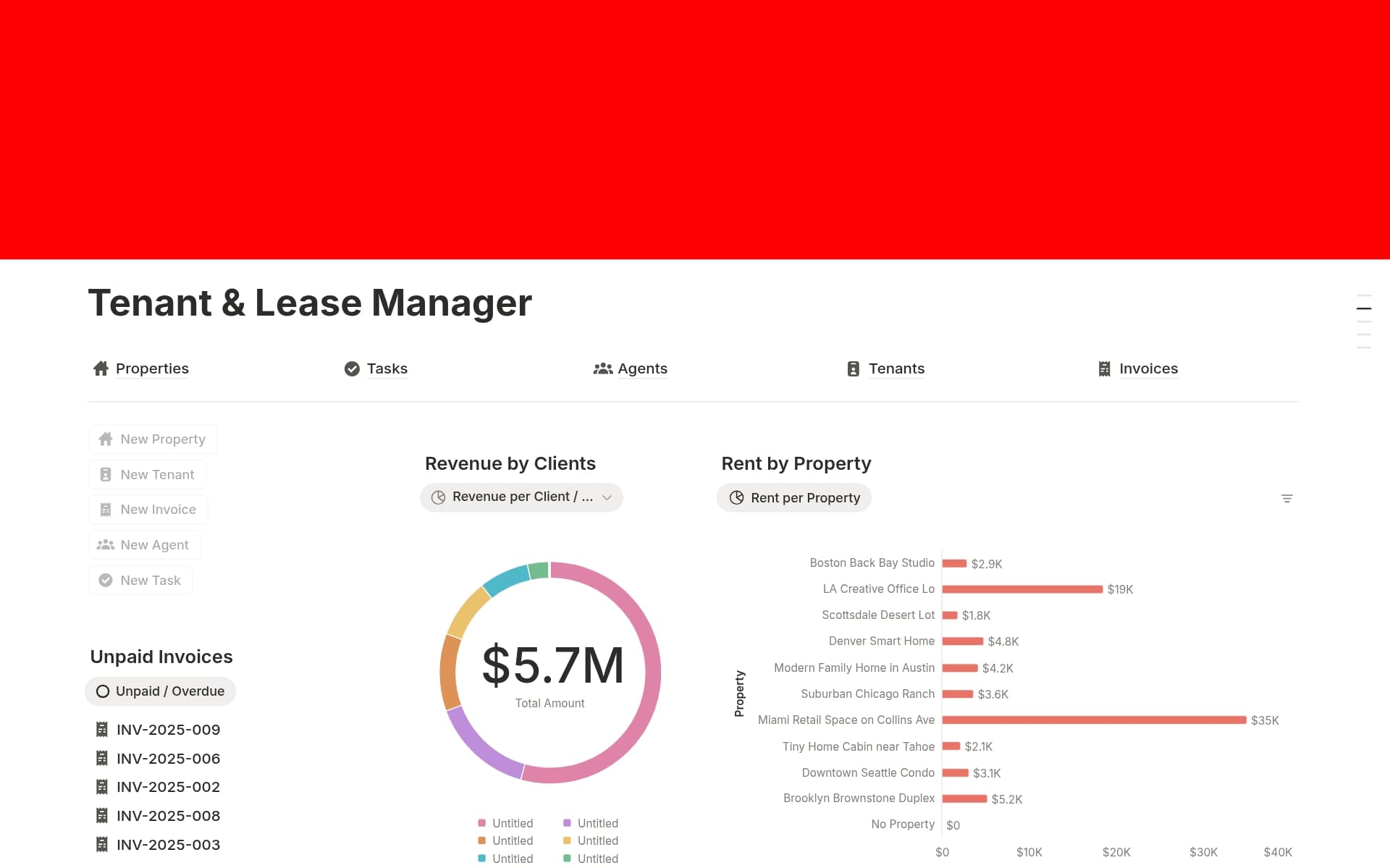Select the Unpaid / Overdue filter chip
The width and height of the screenshot is (1390, 868).
pyautogui.click(x=160, y=691)
